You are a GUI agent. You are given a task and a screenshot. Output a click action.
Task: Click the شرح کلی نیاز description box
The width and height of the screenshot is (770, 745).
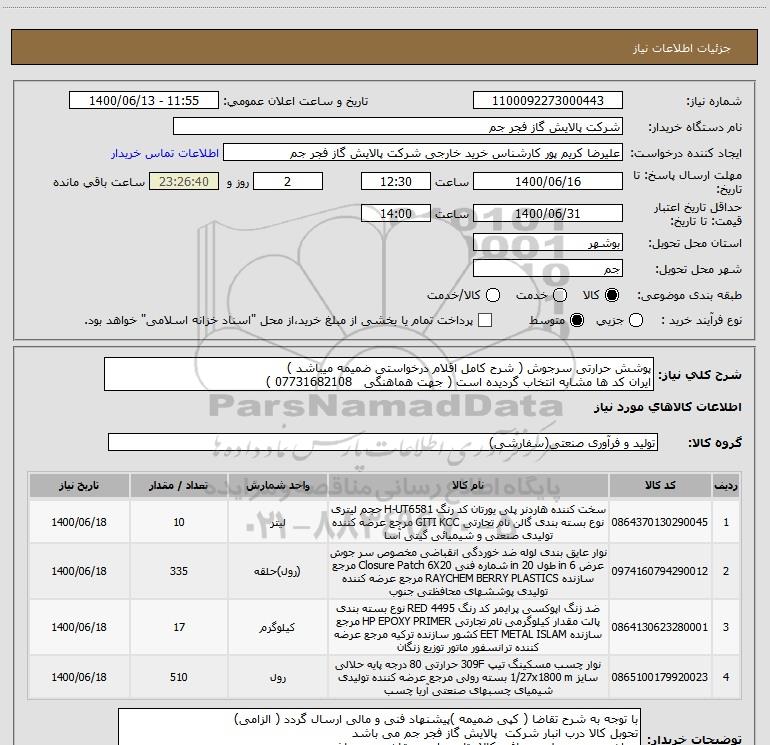(379, 375)
